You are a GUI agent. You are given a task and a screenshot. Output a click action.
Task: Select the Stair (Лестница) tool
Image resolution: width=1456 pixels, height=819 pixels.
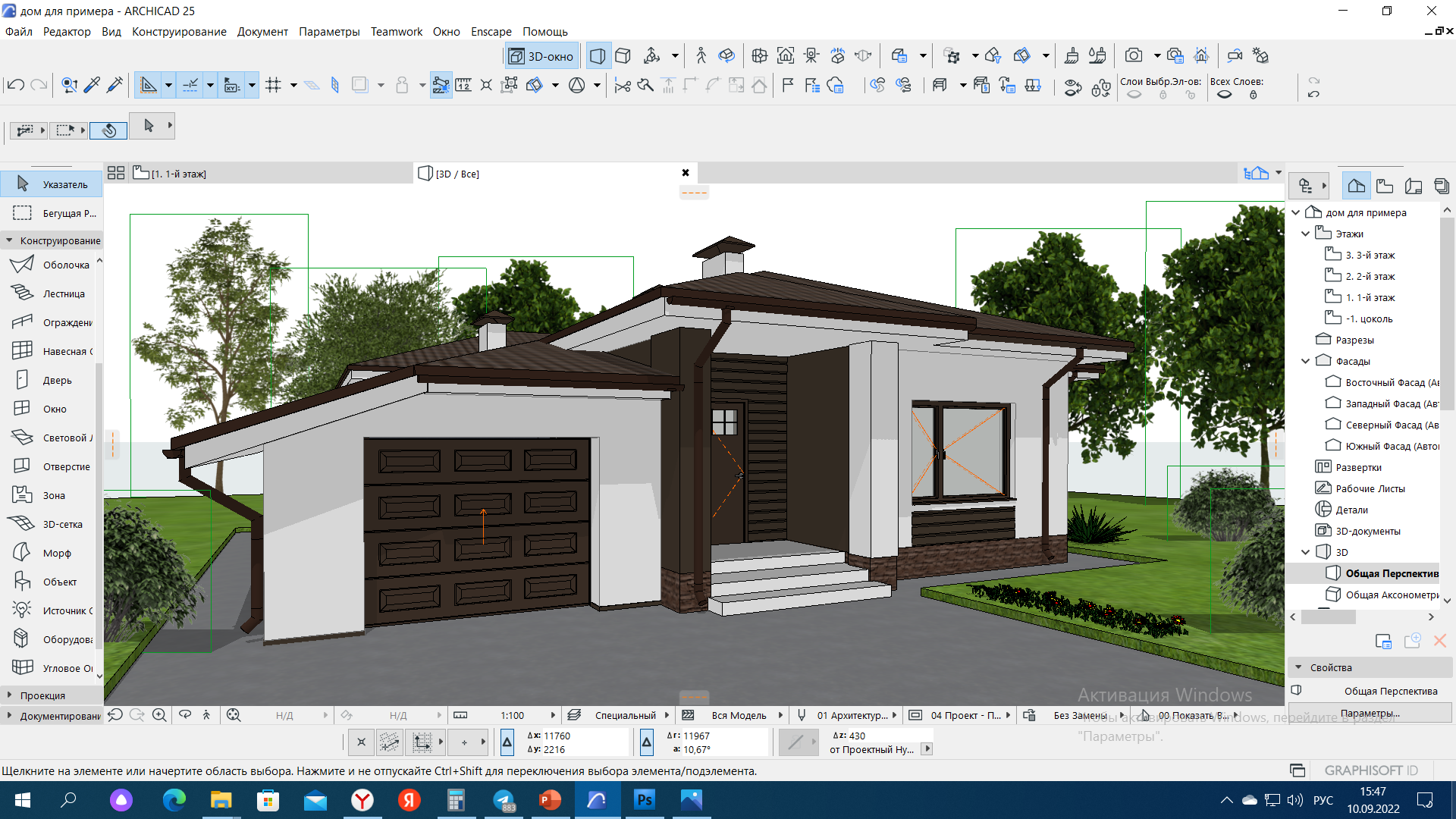pos(63,293)
